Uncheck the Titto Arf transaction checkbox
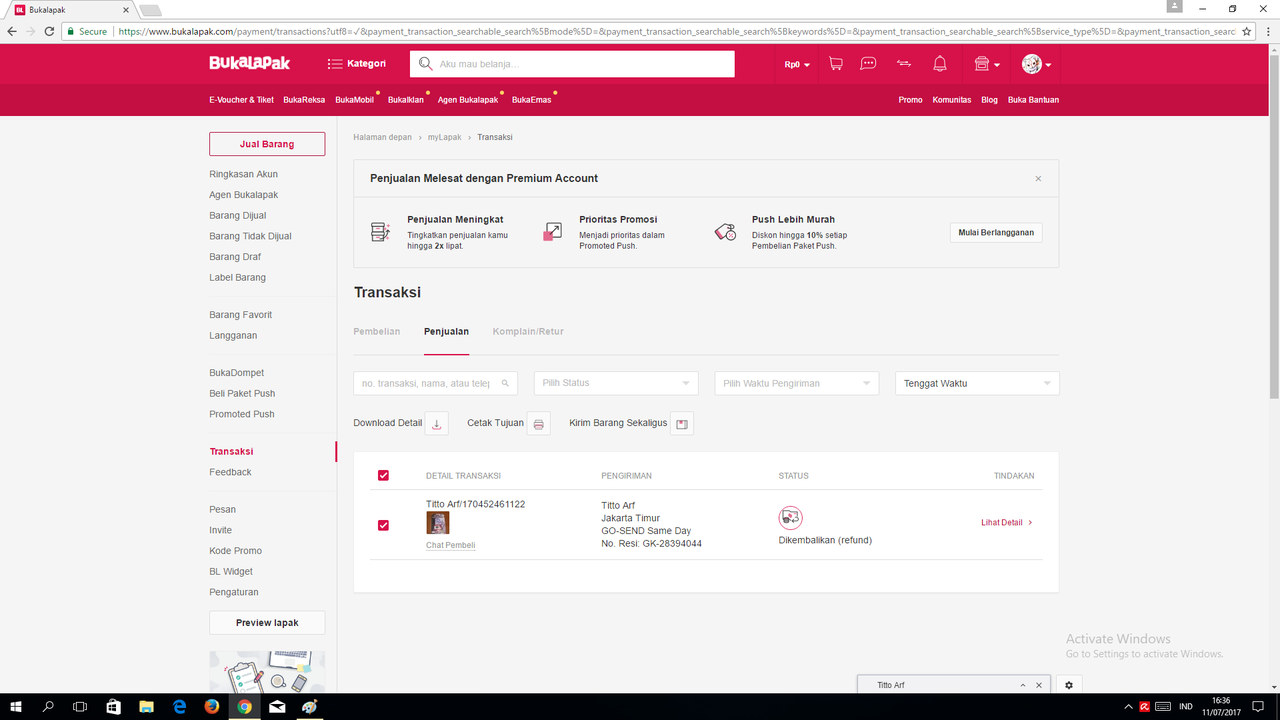Screen dimensions: 1280x720 point(383,525)
